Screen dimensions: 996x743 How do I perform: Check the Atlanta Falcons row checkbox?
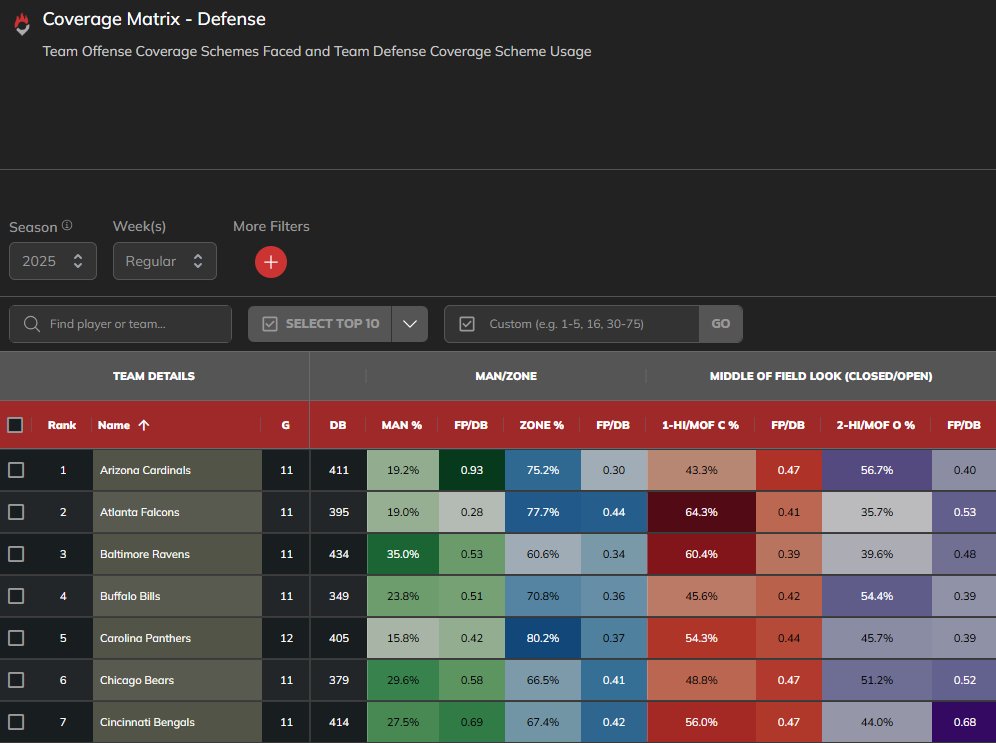(16, 512)
